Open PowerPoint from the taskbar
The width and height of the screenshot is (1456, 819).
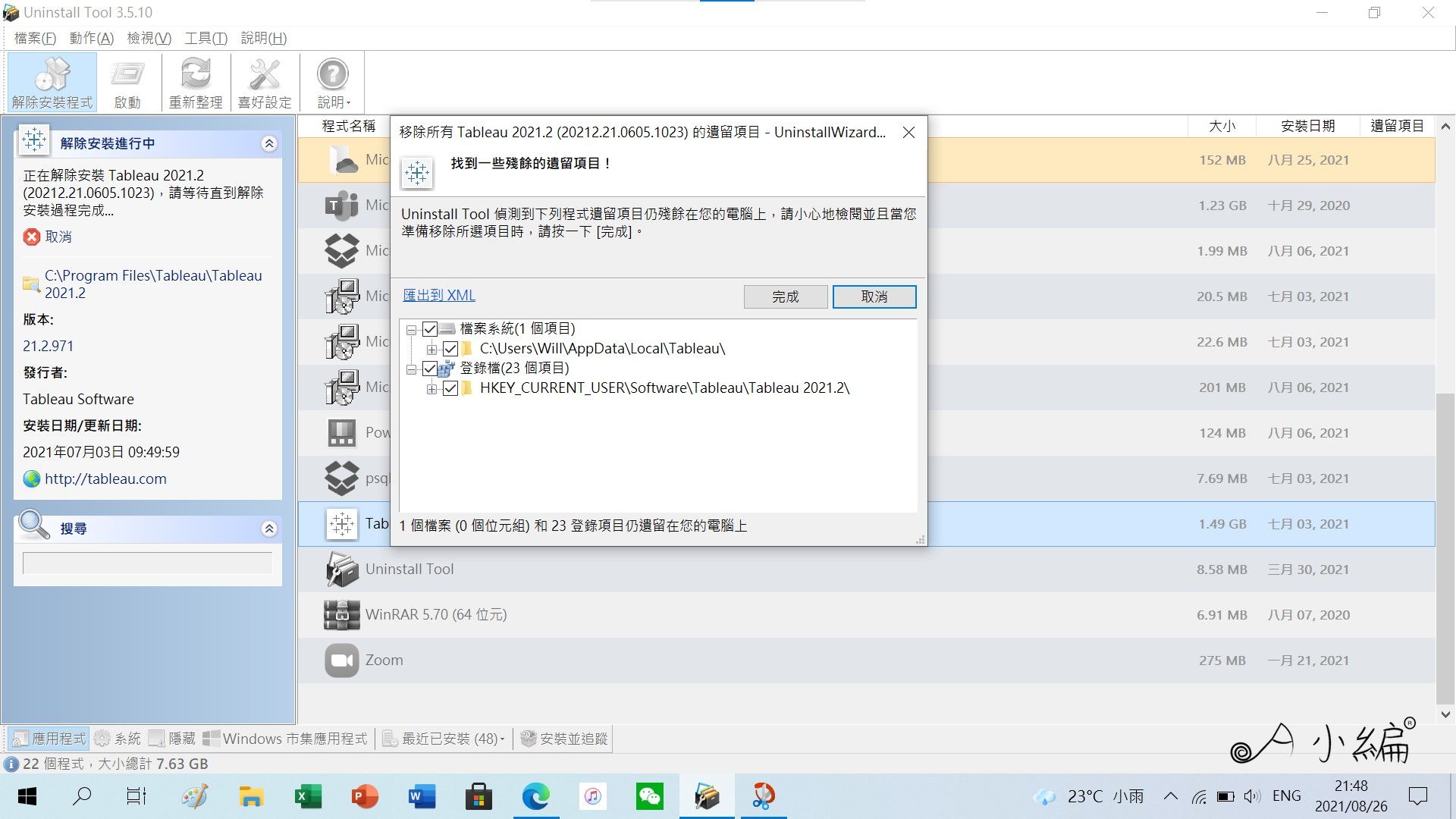coord(365,796)
